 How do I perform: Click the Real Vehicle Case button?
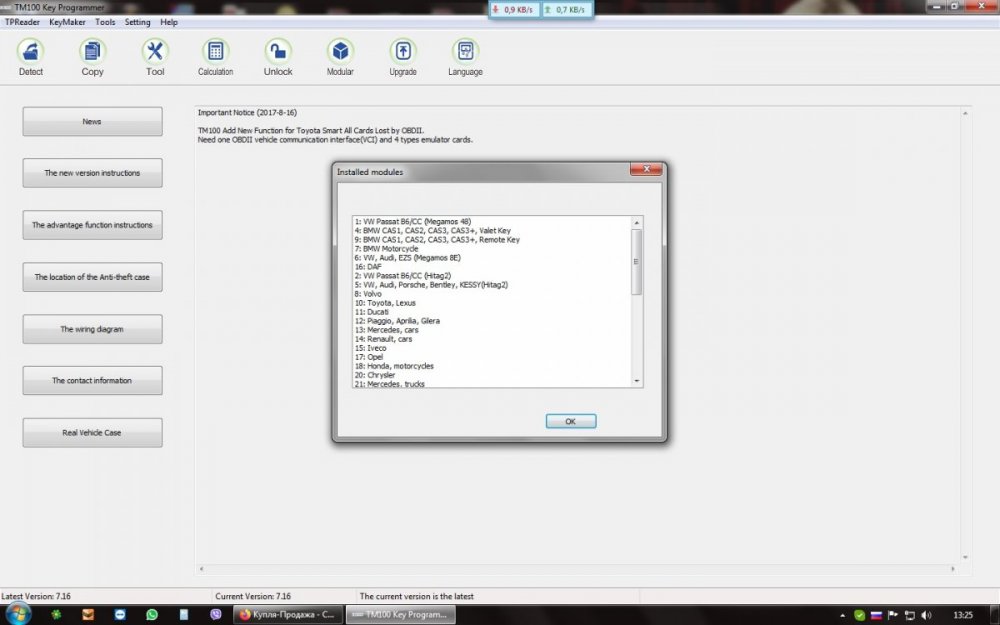coord(92,432)
